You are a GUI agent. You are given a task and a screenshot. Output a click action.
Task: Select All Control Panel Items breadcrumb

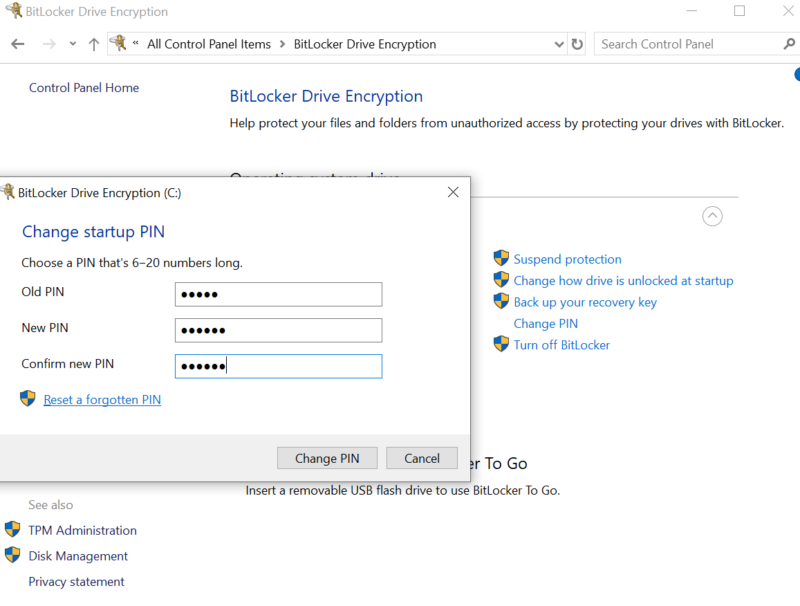[x=208, y=44]
